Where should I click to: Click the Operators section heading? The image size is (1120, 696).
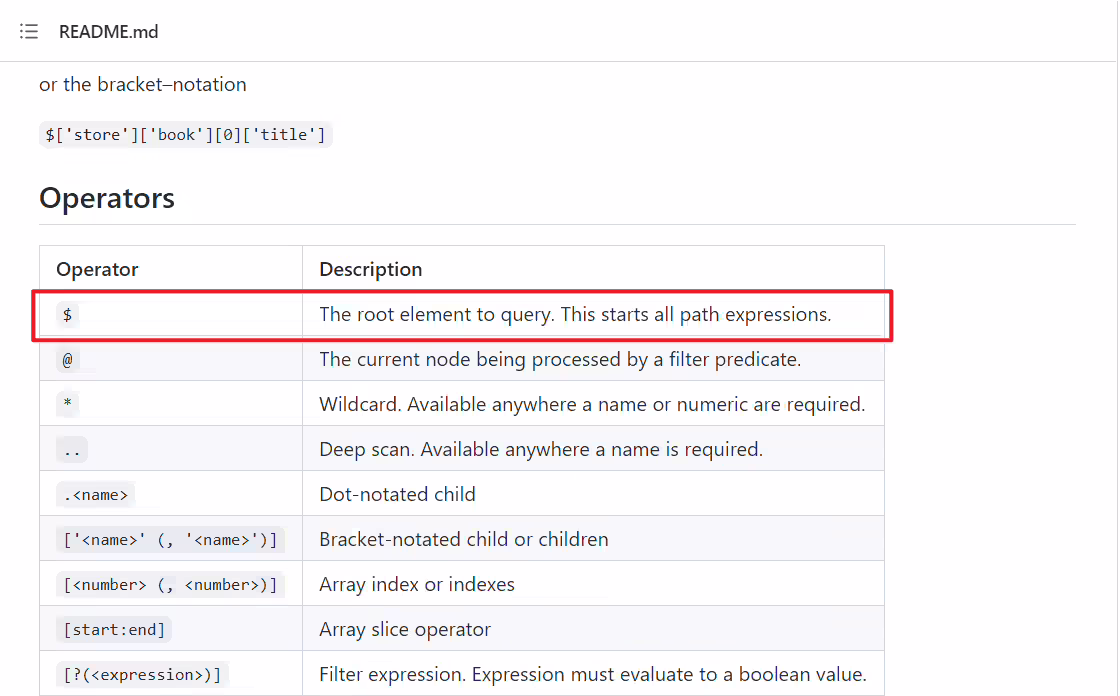(x=106, y=198)
